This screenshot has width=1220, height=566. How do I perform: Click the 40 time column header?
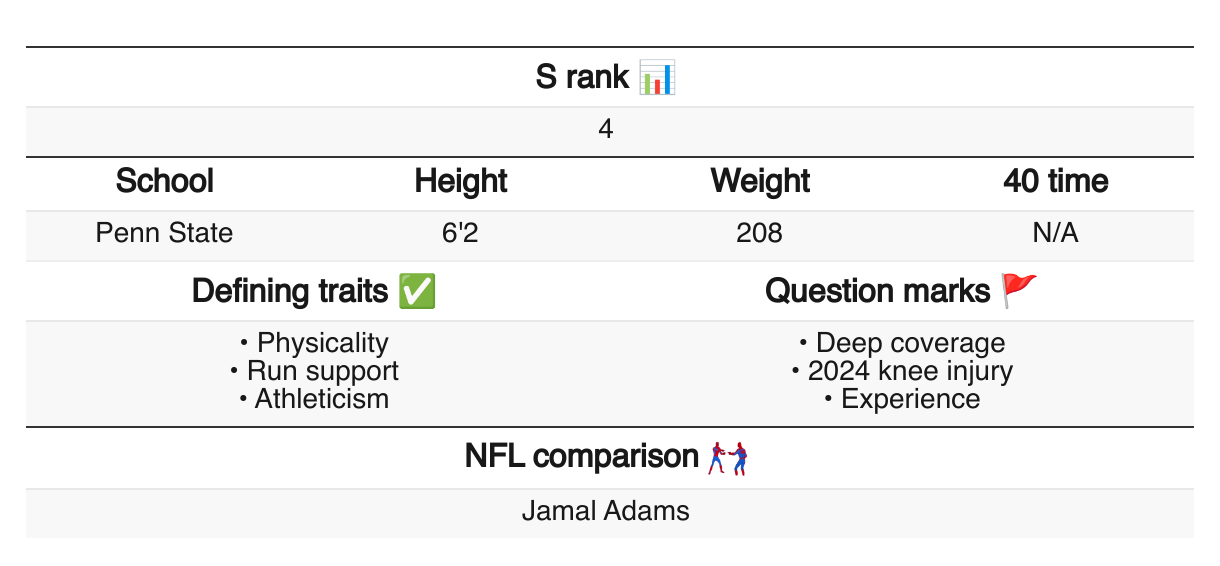point(1056,181)
